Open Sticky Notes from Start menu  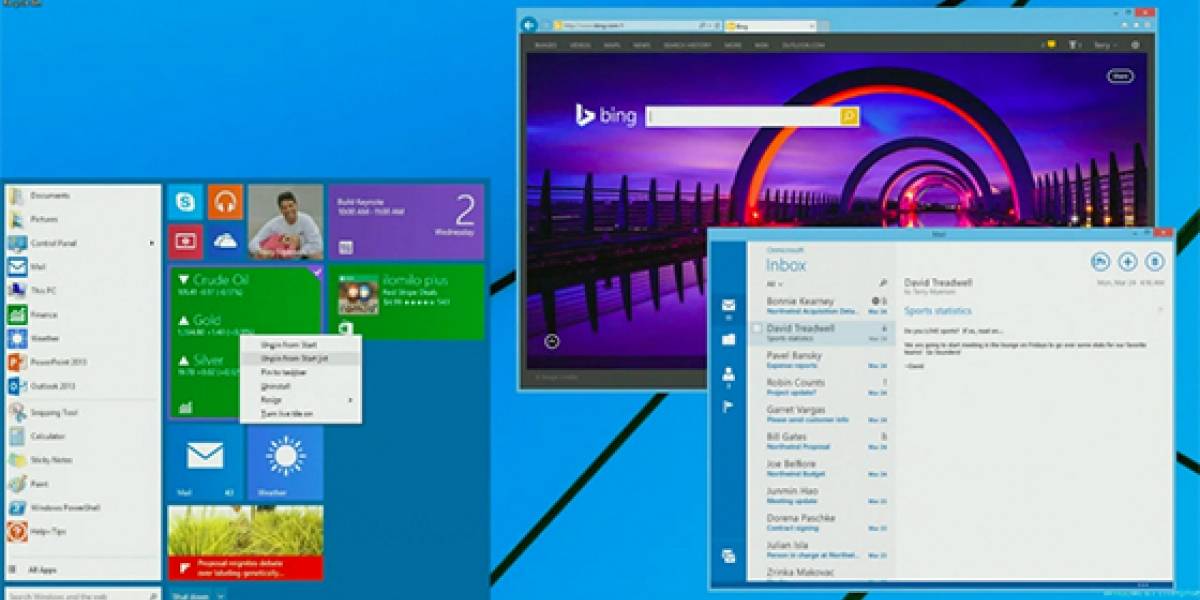(x=82, y=460)
